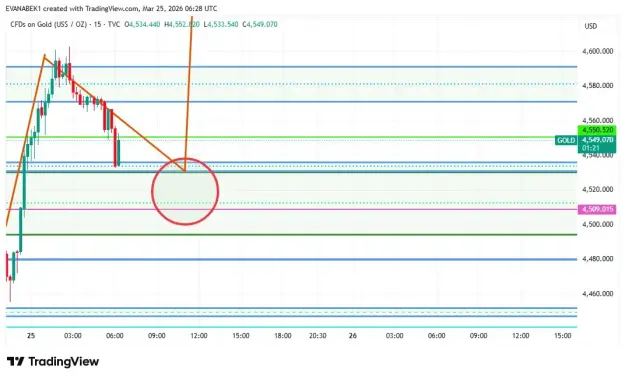Click the 03:00 label just after date 25
The width and height of the screenshot is (625, 379).
tap(73, 336)
